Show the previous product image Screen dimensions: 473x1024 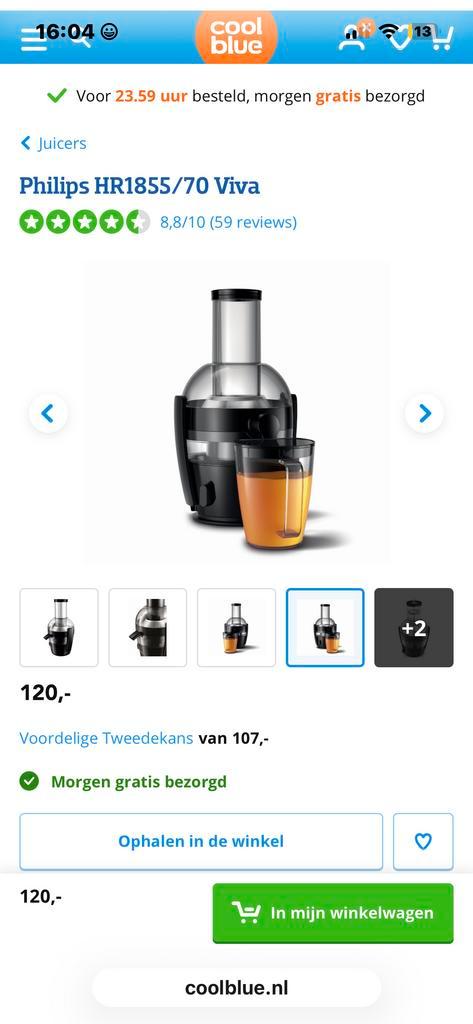pos(48,413)
